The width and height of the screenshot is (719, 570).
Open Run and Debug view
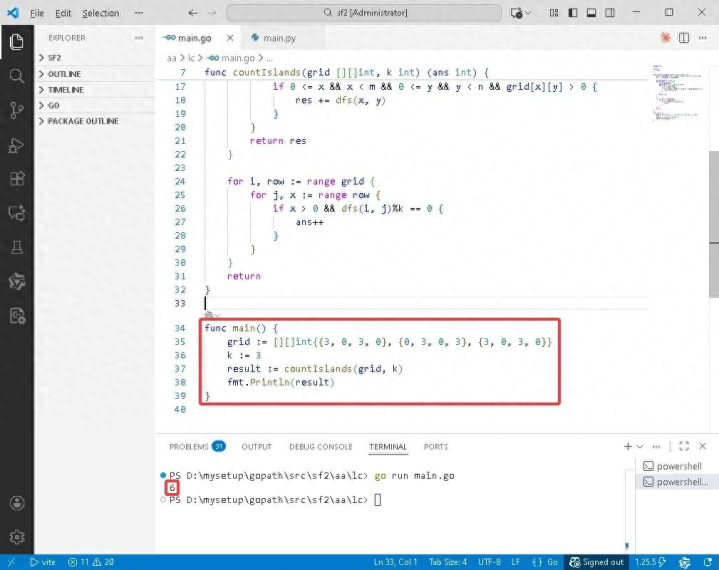coord(16,145)
